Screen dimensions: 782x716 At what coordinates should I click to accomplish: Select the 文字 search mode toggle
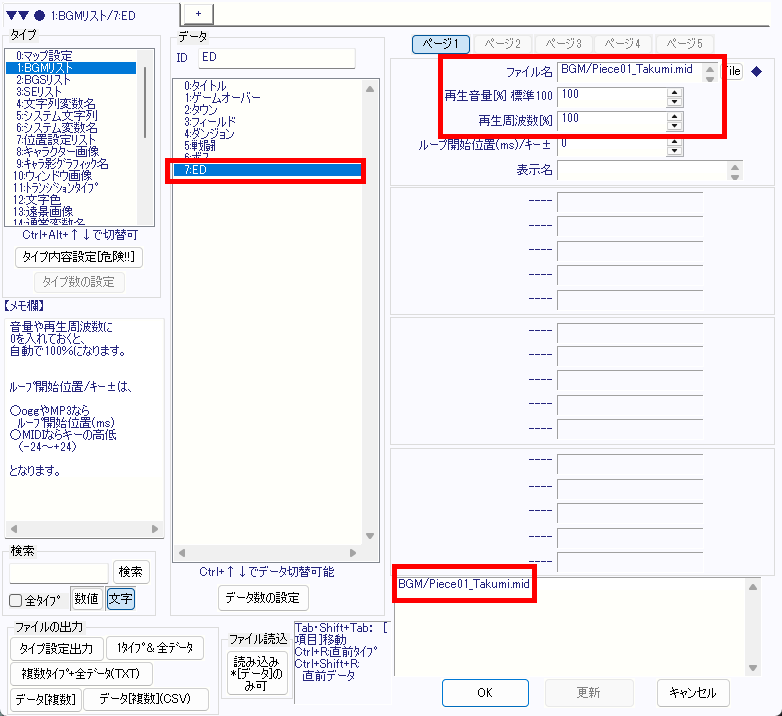click(120, 599)
